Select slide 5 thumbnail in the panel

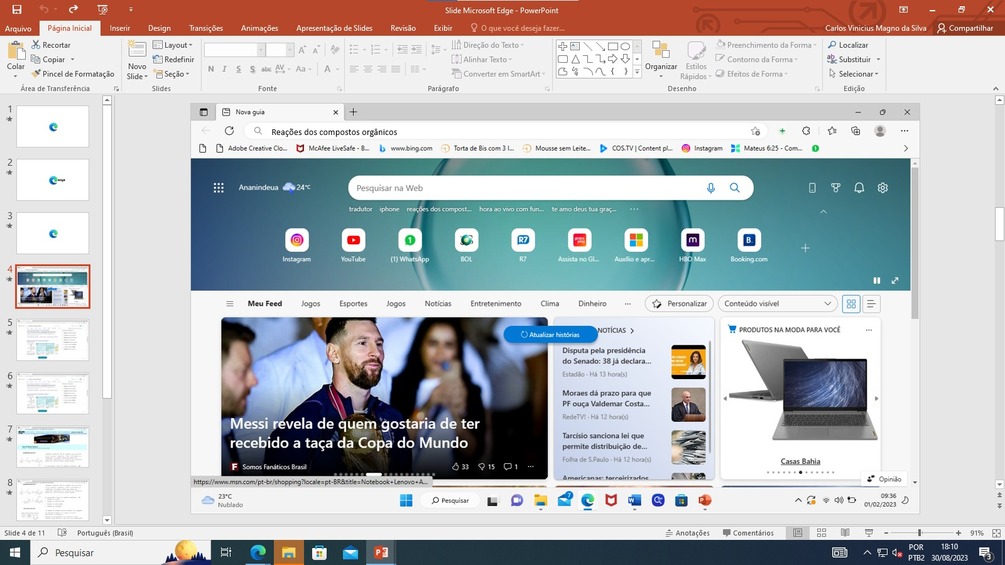53,340
